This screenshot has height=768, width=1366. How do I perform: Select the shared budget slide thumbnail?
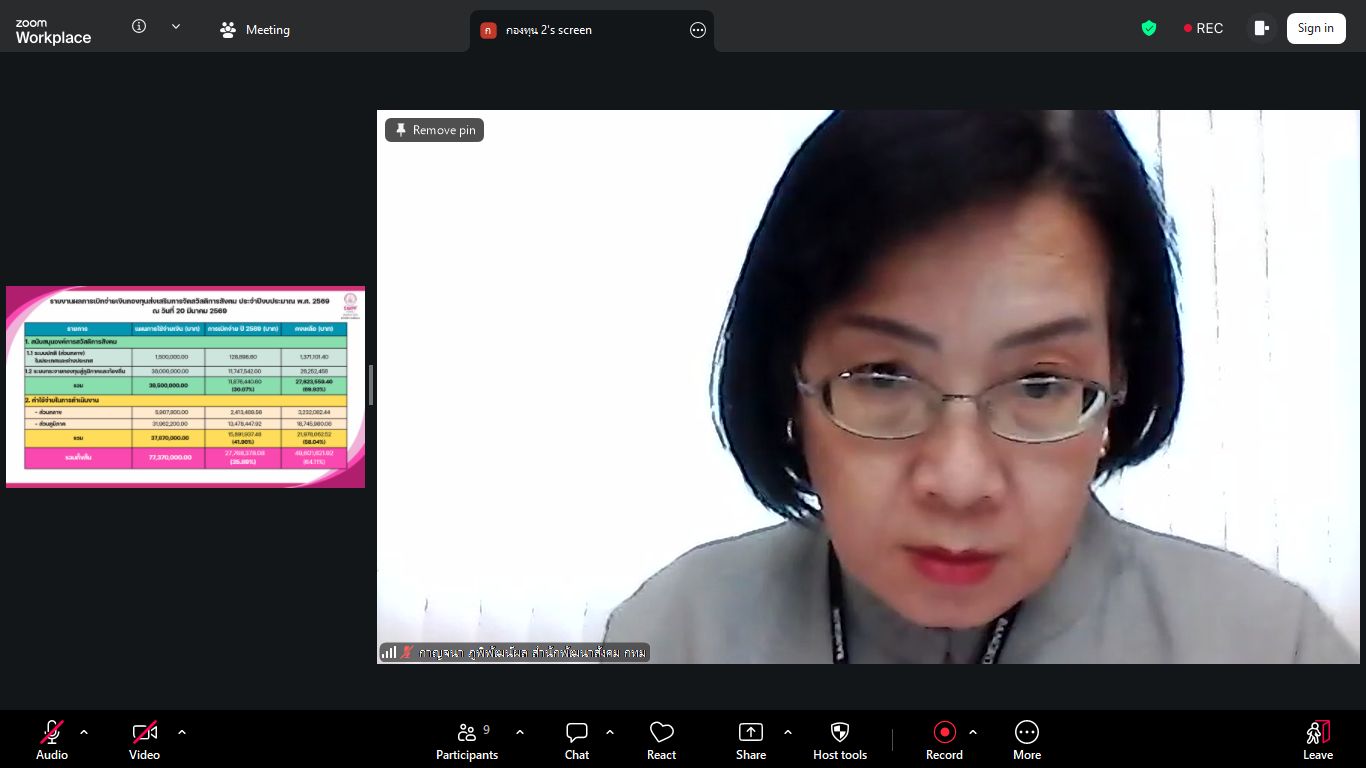[x=185, y=387]
